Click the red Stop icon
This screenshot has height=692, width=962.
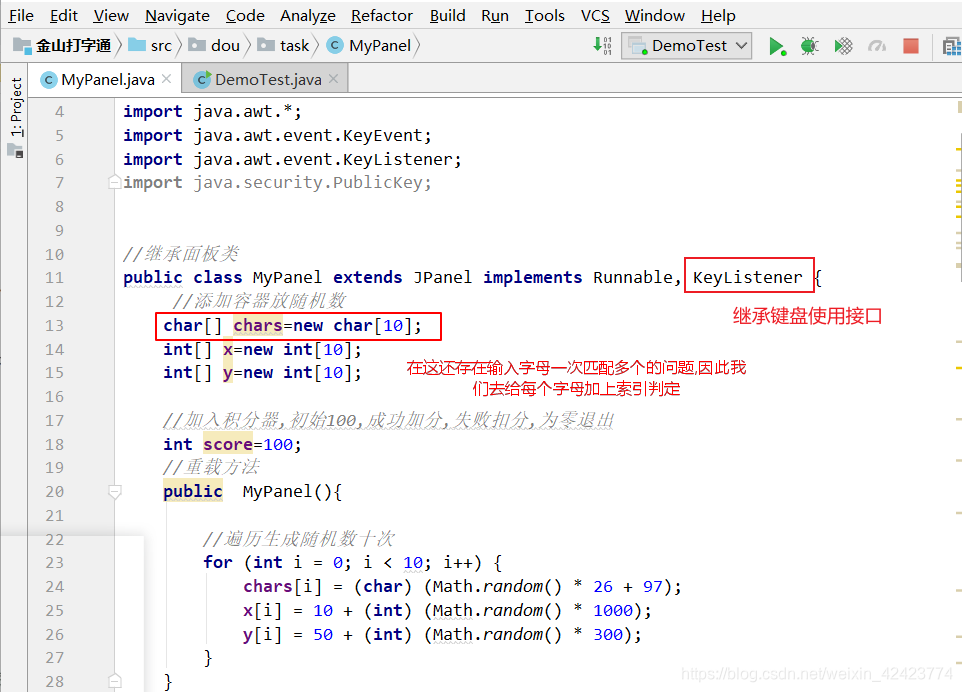pyautogui.click(x=910, y=46)
